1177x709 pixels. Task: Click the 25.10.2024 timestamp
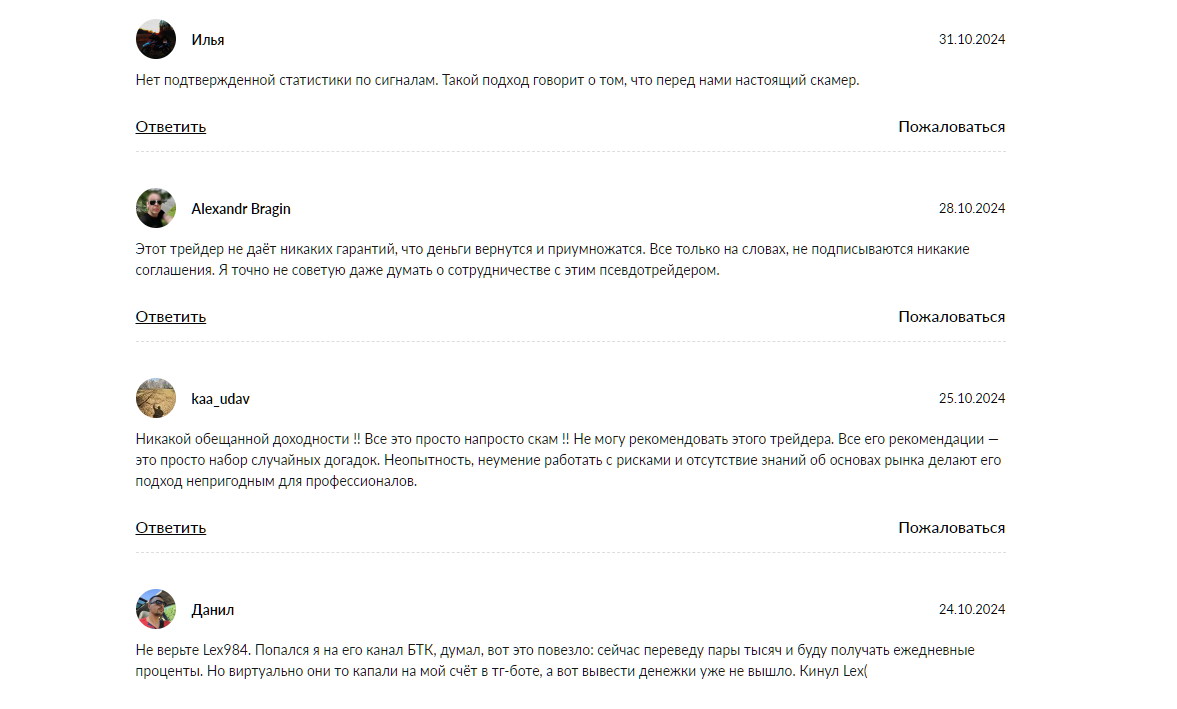point(971,398)
